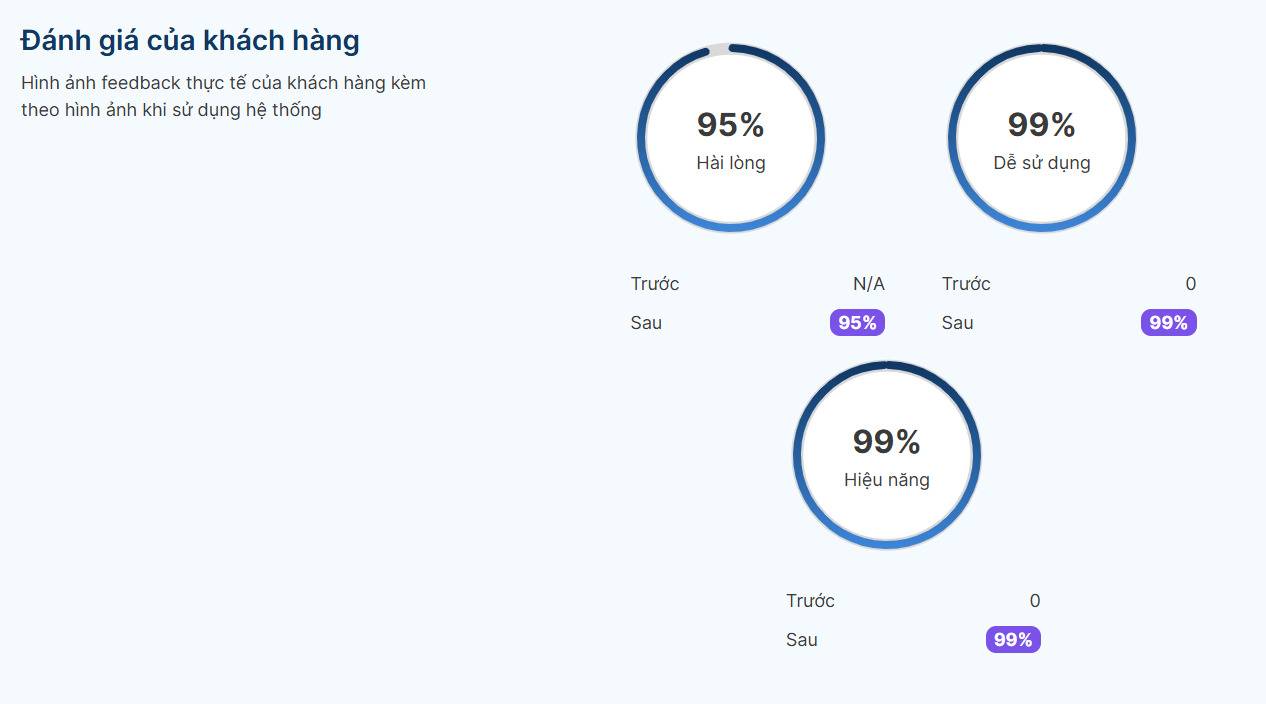
Task: Click the Trước label under Hiệu năng
Action: tap(810, 601)
